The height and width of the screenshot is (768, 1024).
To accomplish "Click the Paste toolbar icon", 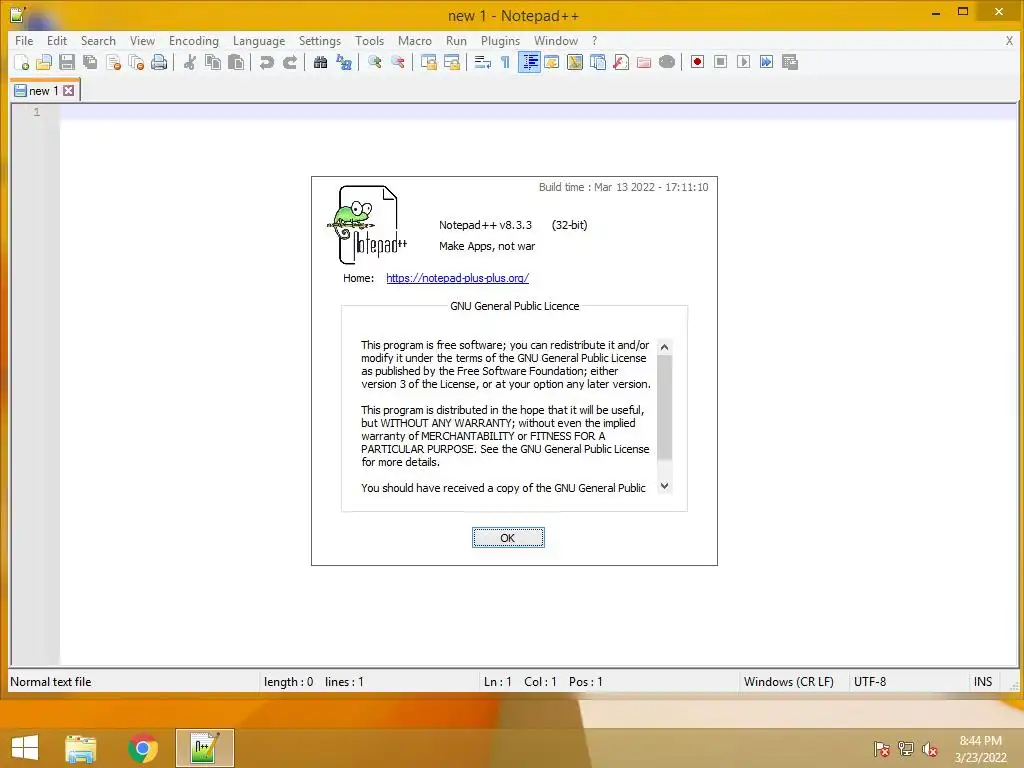I will click(x=236, y=63).
